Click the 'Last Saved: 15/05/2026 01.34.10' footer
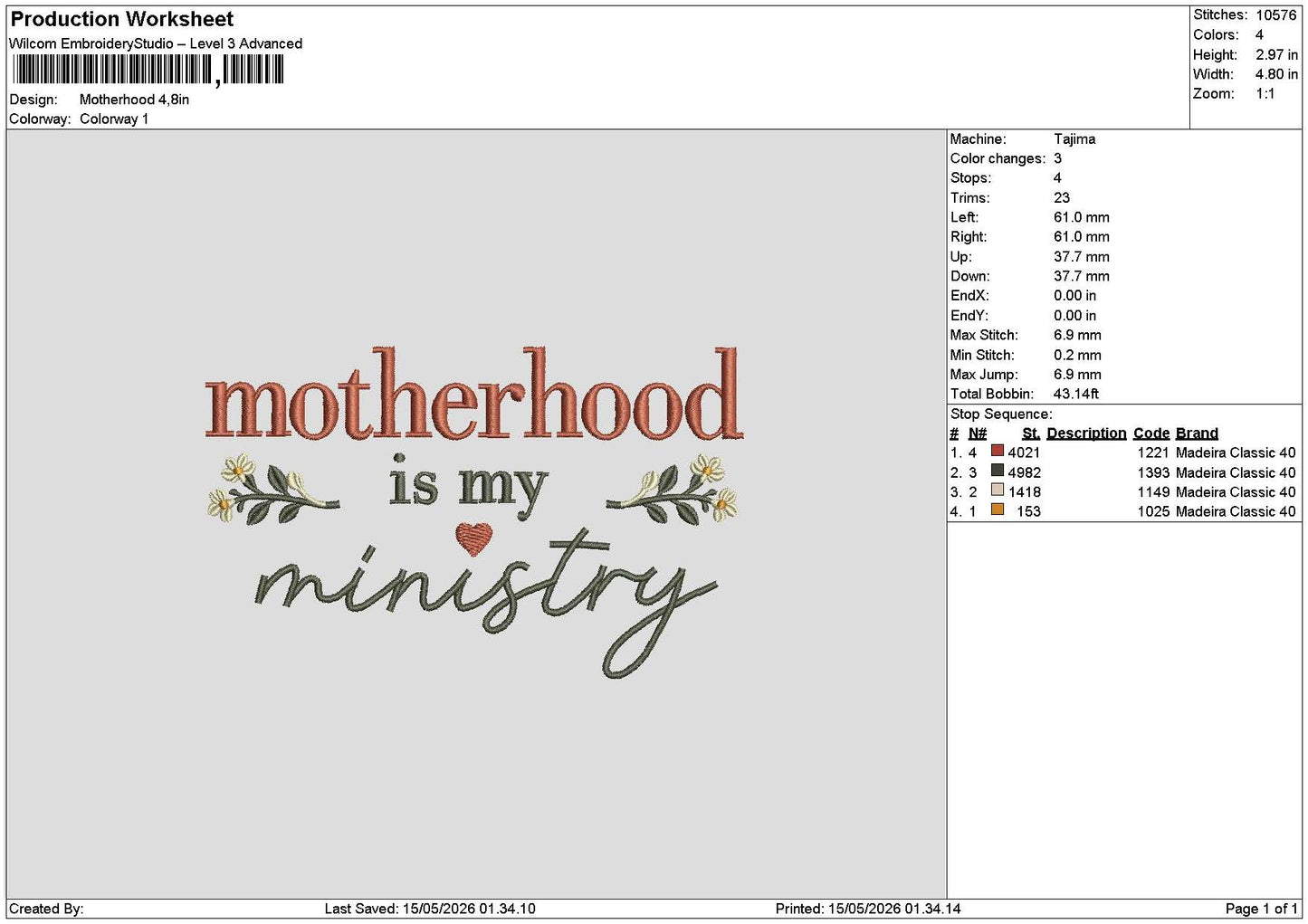The width and height of the screenshot is (1308, 924). point(430,909)
